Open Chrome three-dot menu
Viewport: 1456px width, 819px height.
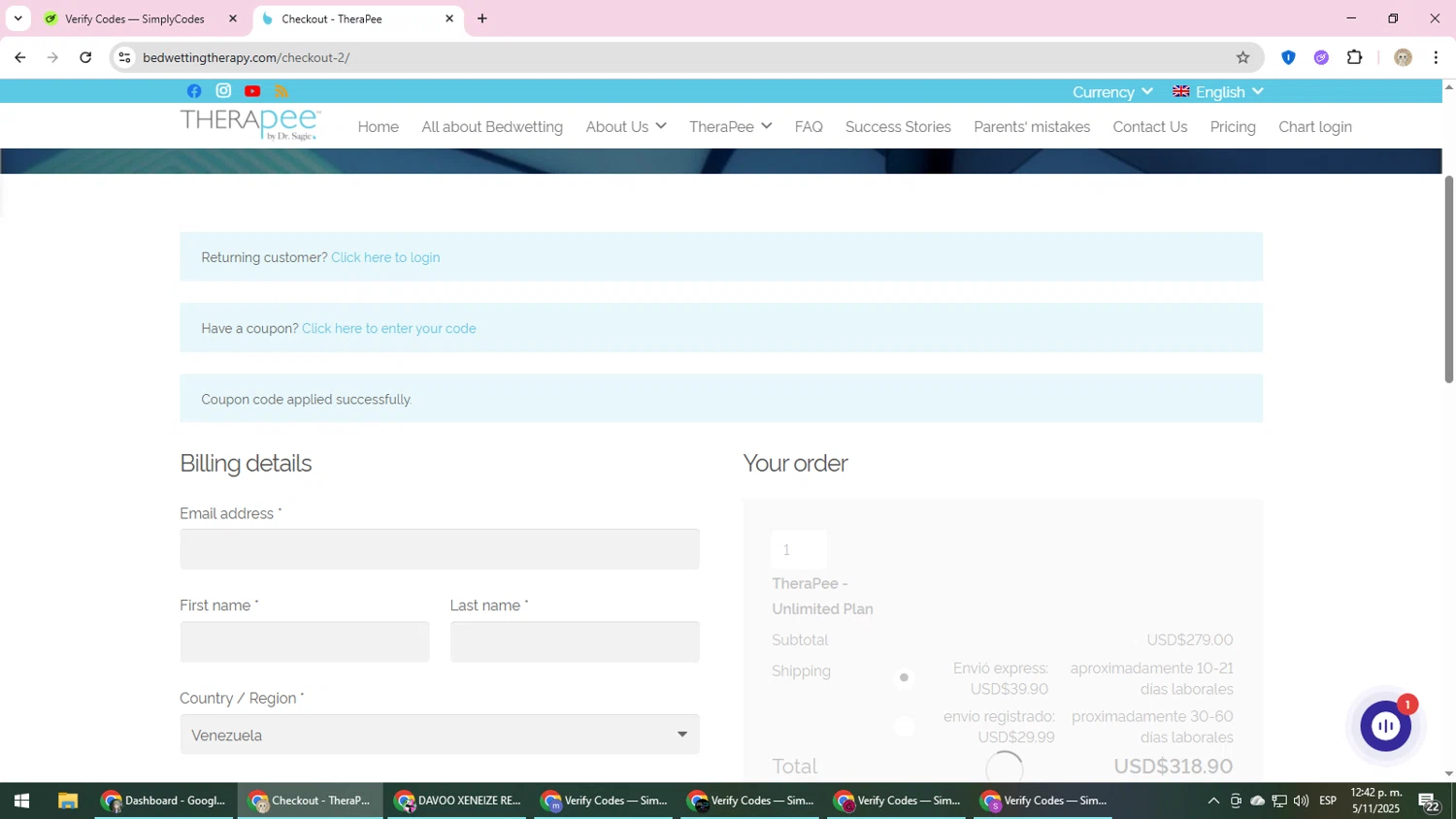(x=1436, y=57)
